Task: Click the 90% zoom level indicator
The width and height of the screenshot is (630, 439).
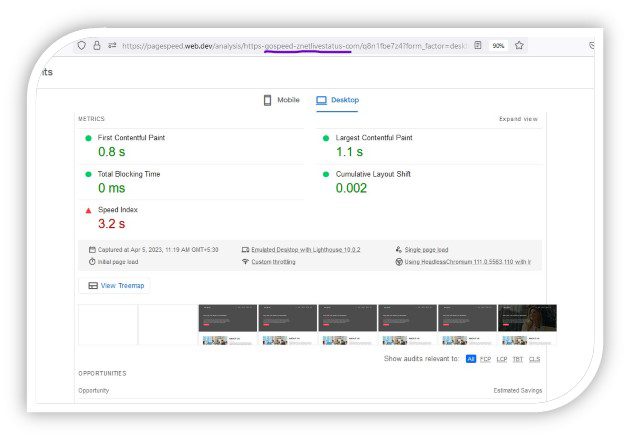Action: pyautogui.click(x=498, y=45)
